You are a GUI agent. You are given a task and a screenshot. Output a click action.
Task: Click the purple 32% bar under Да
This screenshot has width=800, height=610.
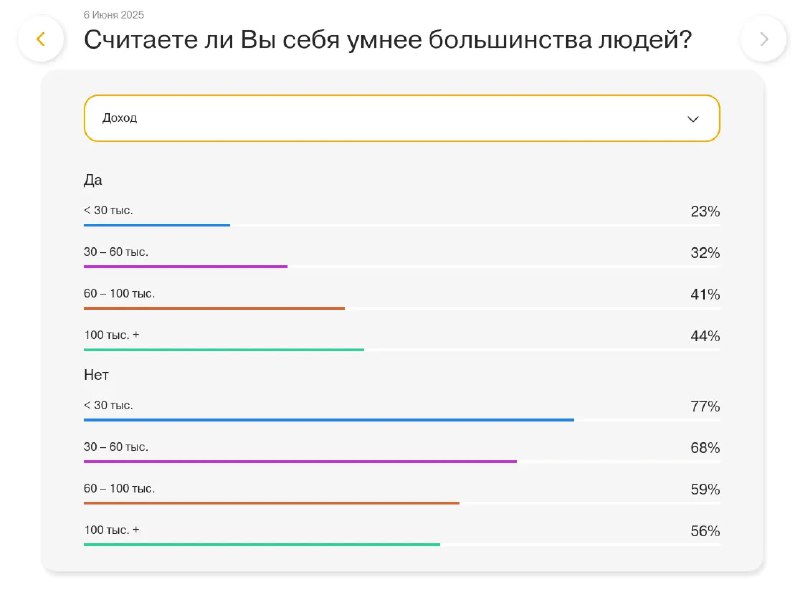185,266
